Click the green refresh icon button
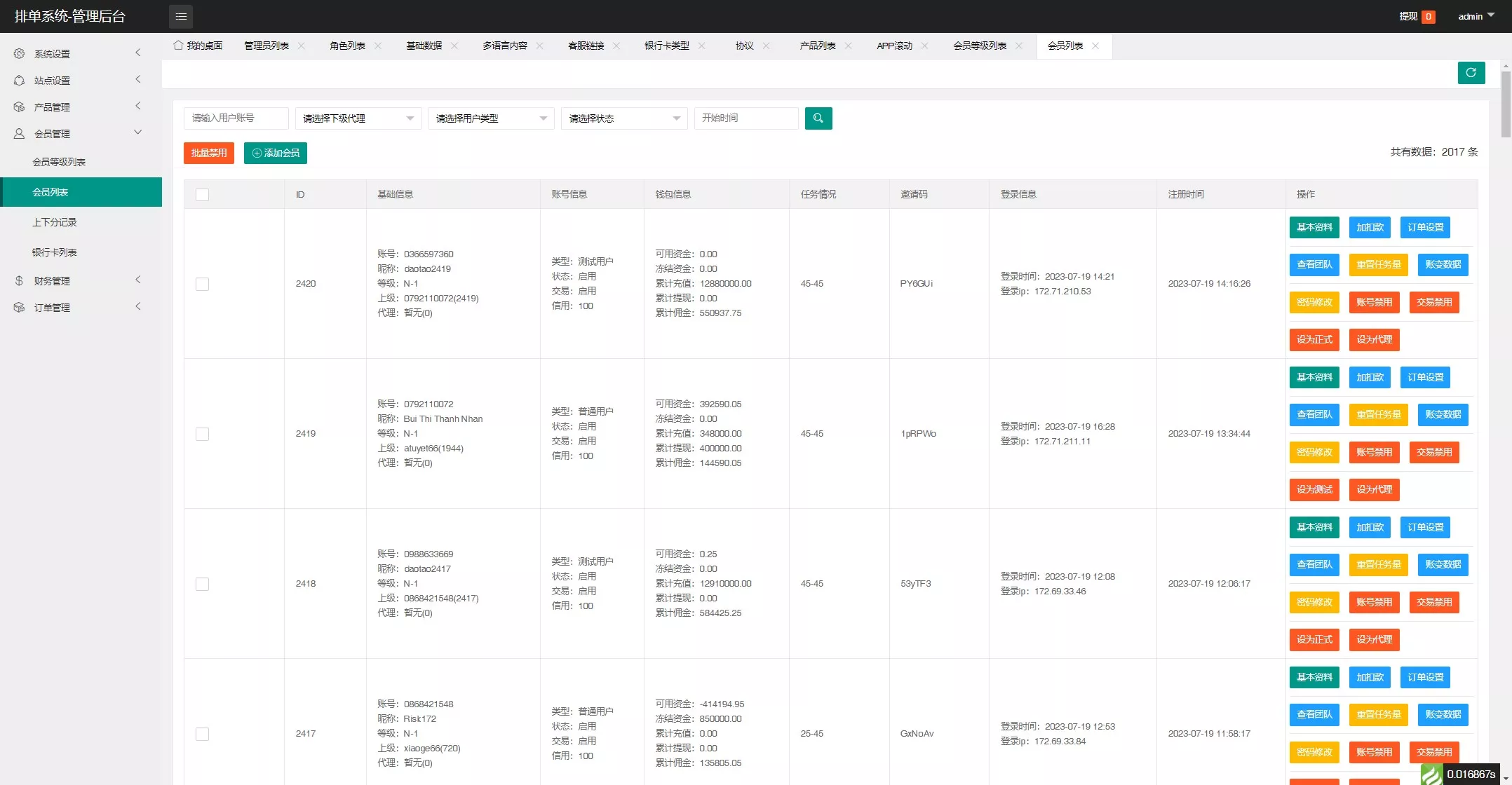Viewport: 1512px width, 785px height. [1471, 73]
